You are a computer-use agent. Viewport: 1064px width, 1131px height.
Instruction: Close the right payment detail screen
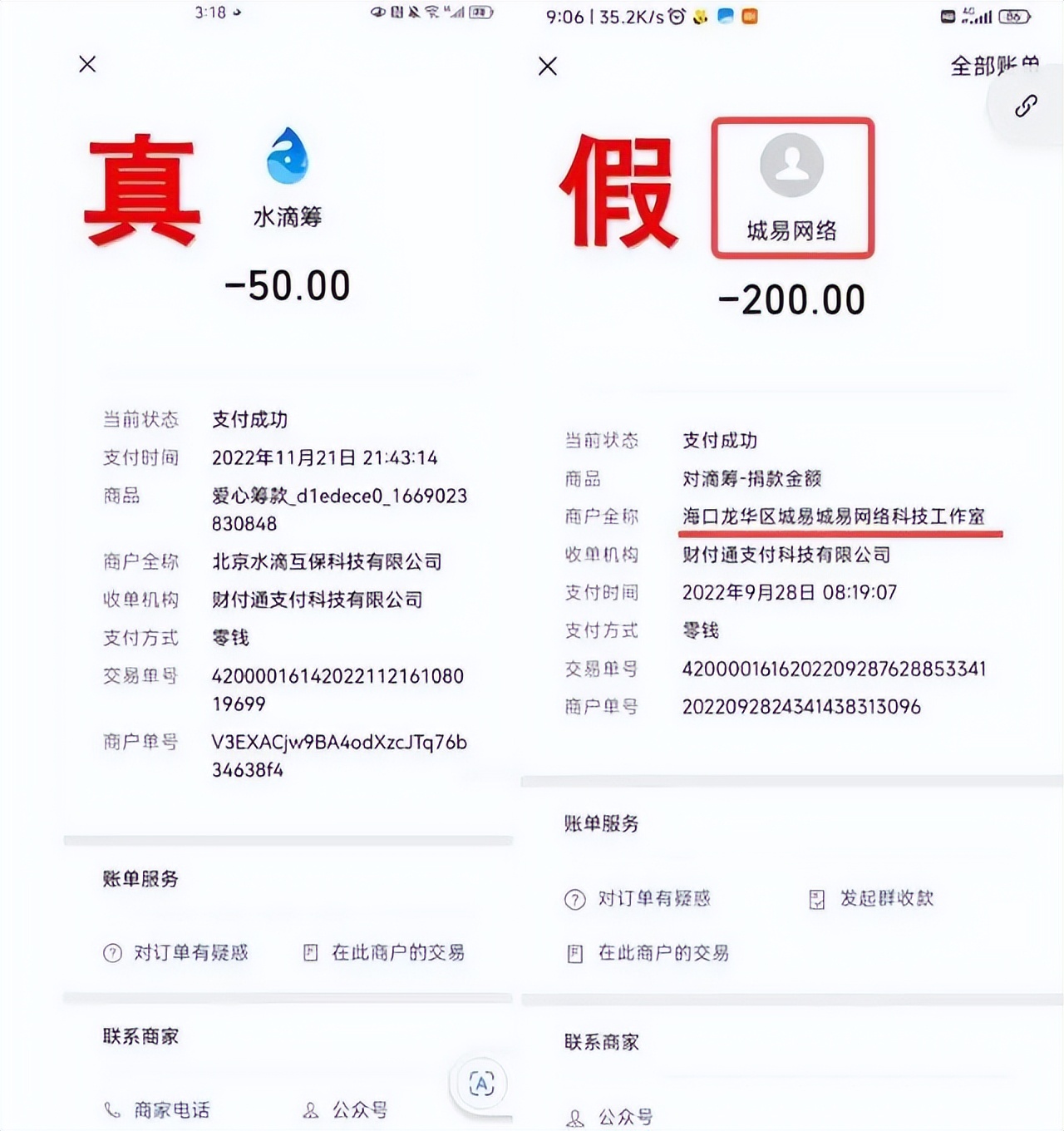pyautogui.click(x=548, y=66)
